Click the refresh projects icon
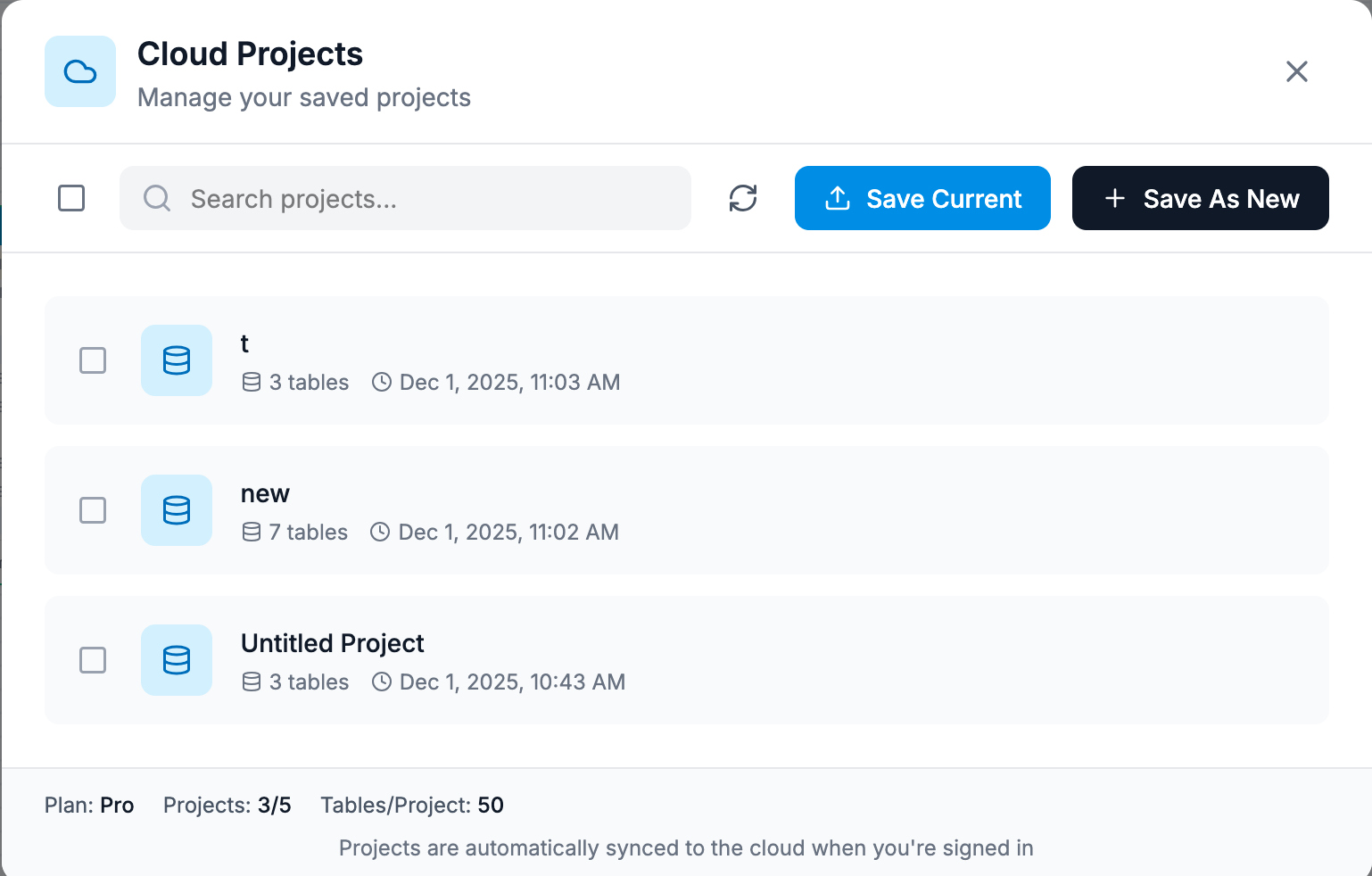The height and width of the screenshot is (876, 1372). (x=743, y=198)
